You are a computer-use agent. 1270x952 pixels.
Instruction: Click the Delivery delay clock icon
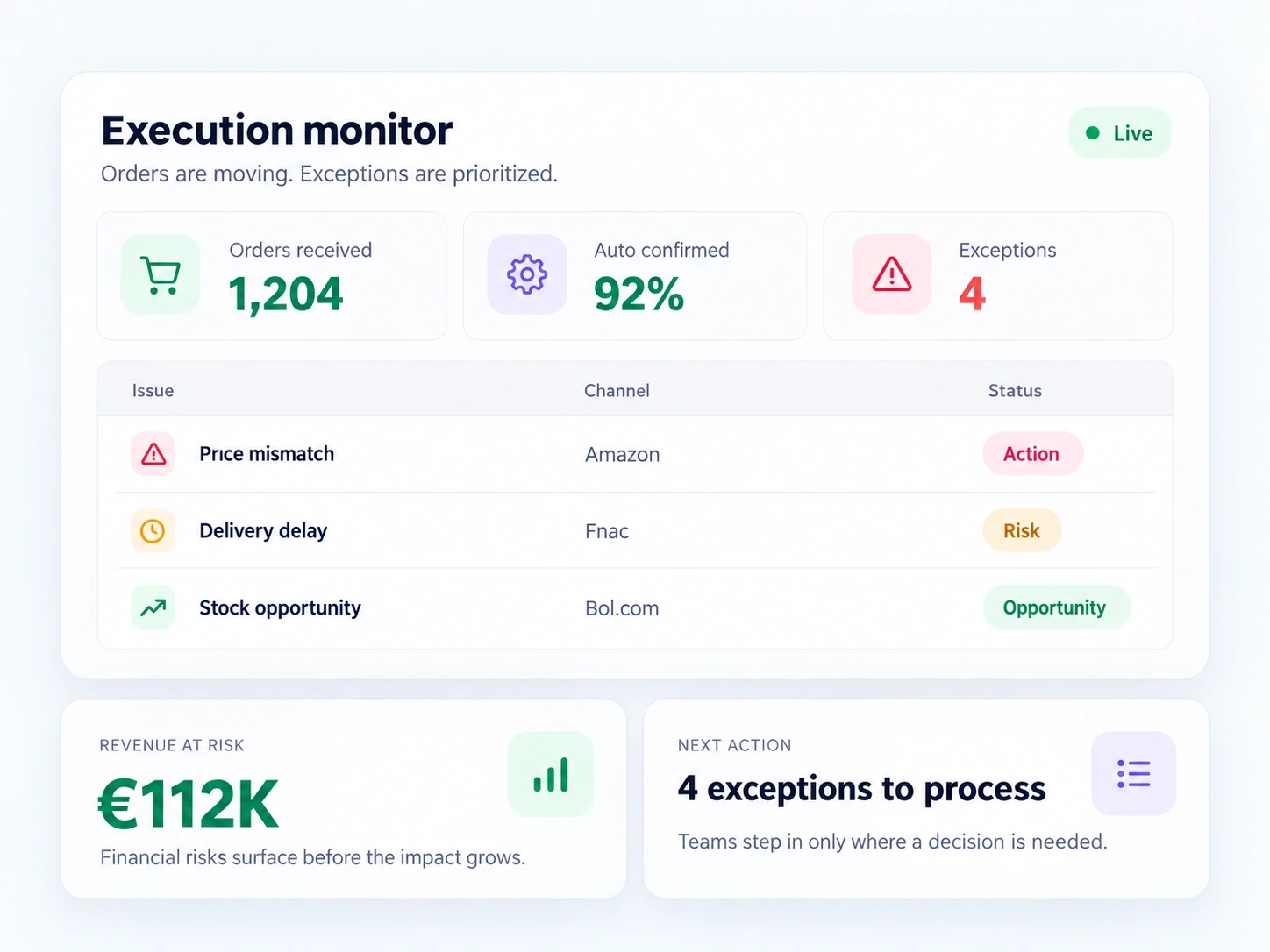tap(153, 531)
